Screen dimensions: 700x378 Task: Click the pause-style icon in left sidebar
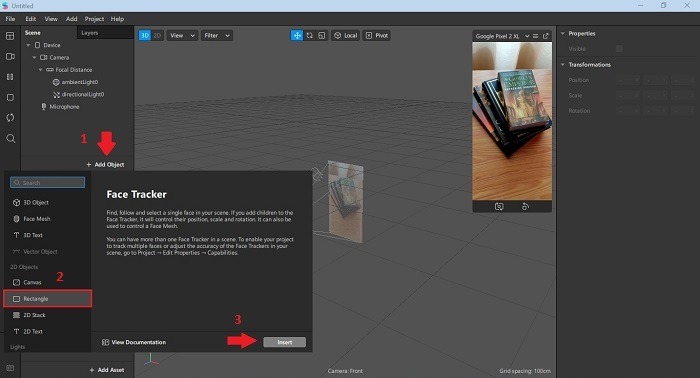[x=10, y=77]
